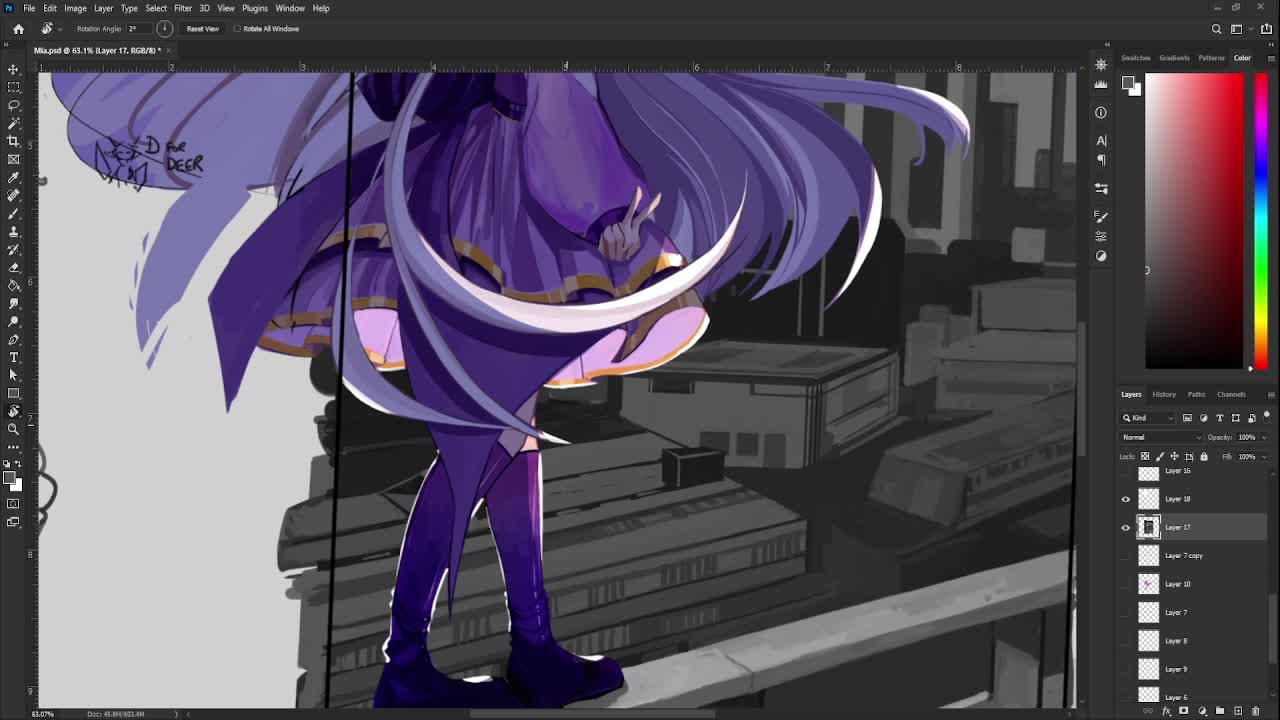Click the Create new group folder icon
Image resolution: width=1280 pixels, height=720 pixels.
click(1220, 711)
